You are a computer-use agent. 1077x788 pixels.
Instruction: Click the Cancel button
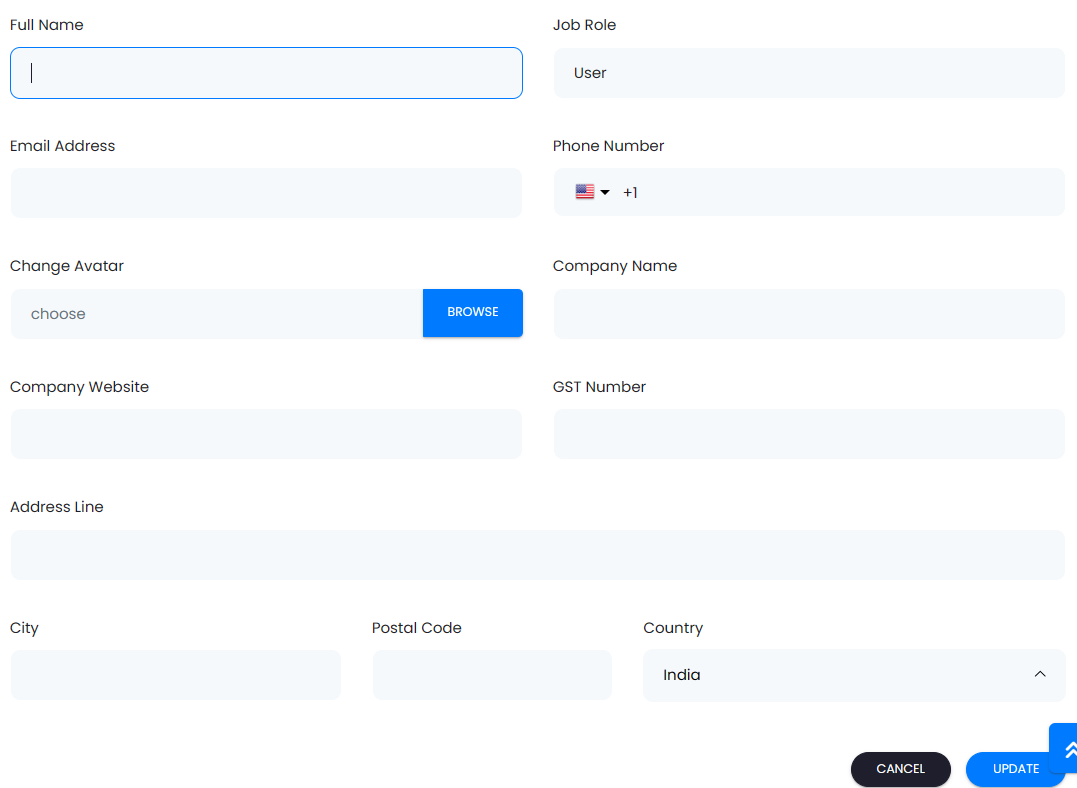click(x=900, y=769)
